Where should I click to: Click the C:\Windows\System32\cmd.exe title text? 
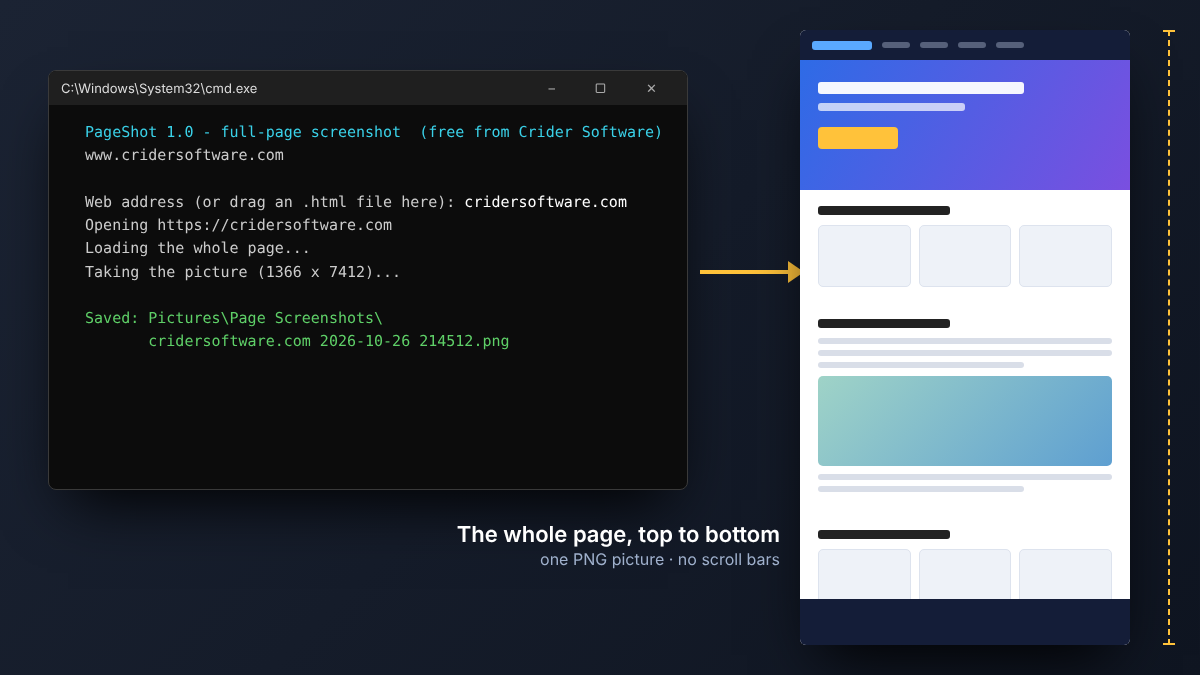click(159, 88)
